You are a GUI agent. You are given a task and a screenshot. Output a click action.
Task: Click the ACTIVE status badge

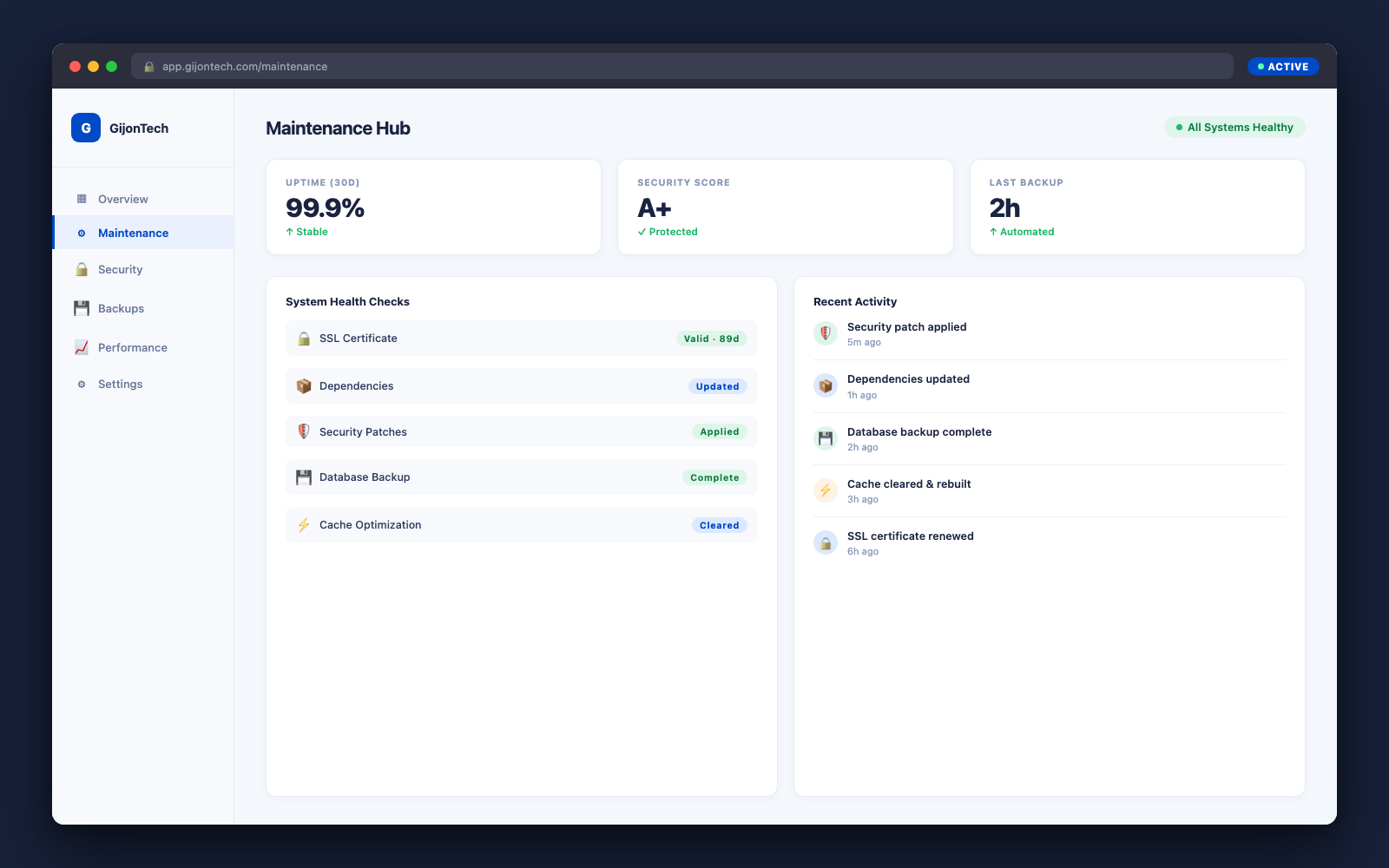click(1283, 67)
